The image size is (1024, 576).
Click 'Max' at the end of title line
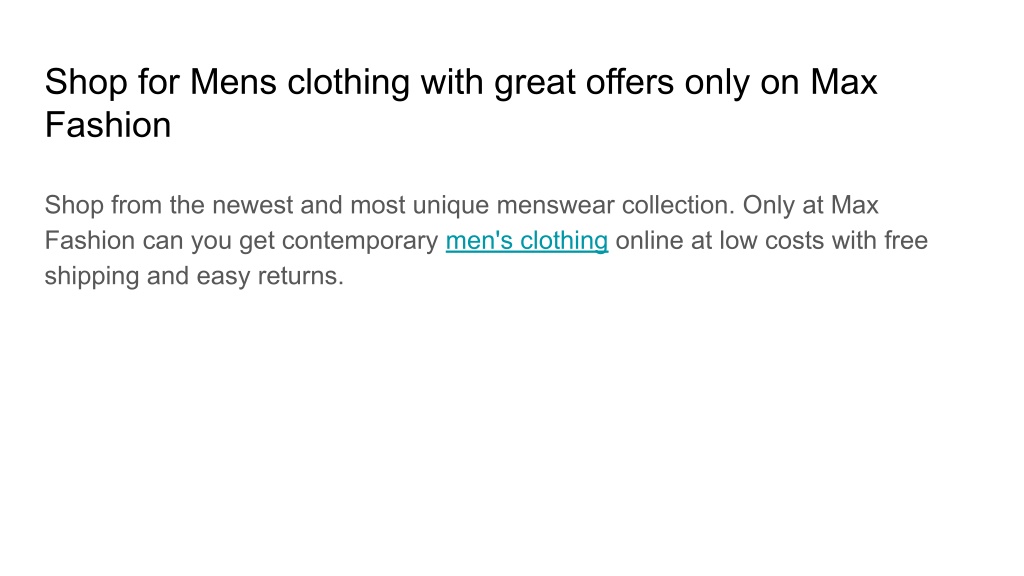844,83
